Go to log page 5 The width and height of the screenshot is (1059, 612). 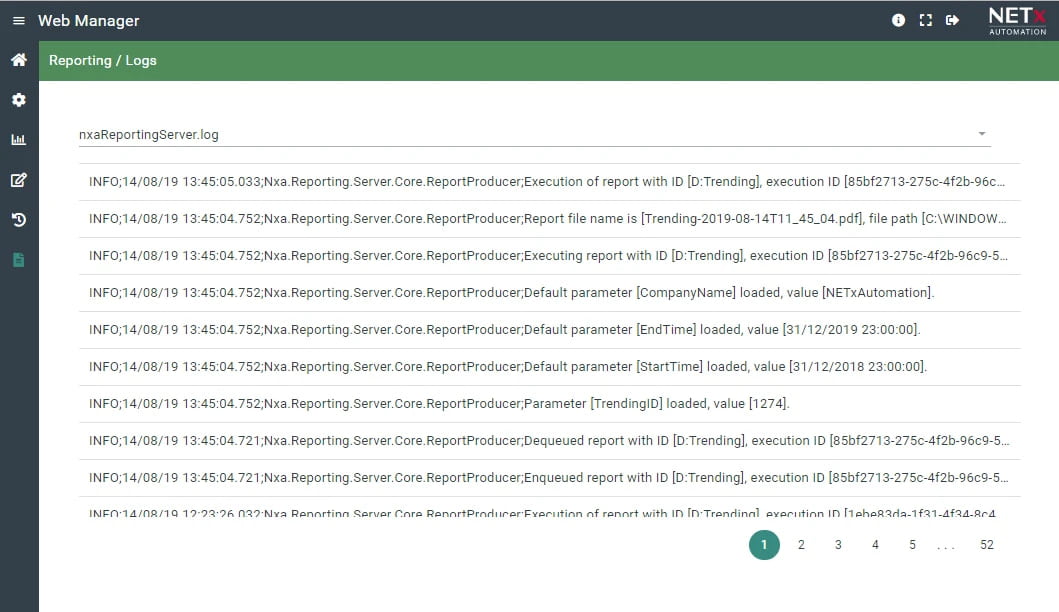pos(912,545)
